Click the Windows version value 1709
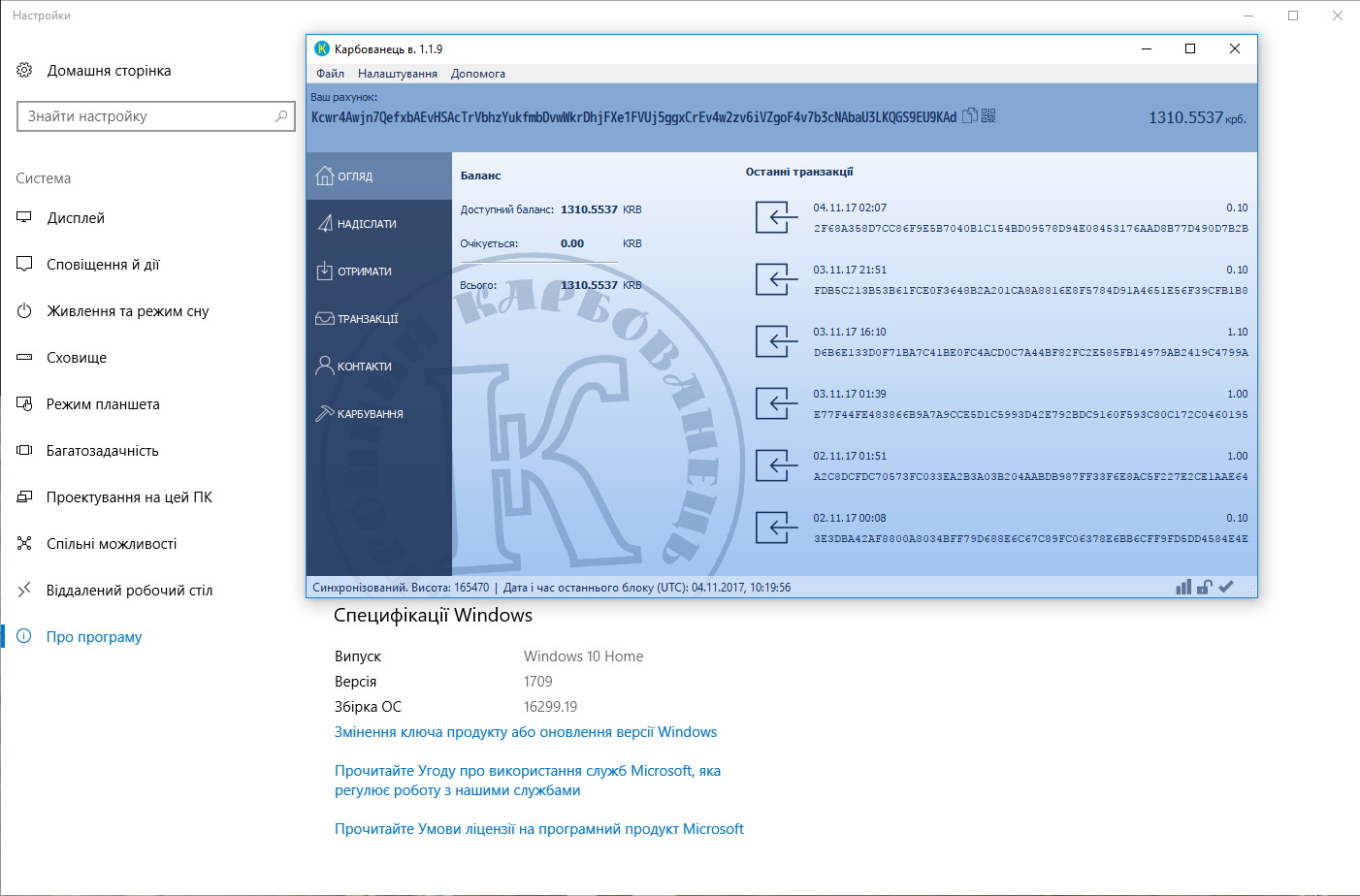The width and height of the screenshot is (1360, 896). tap(537, 682)
